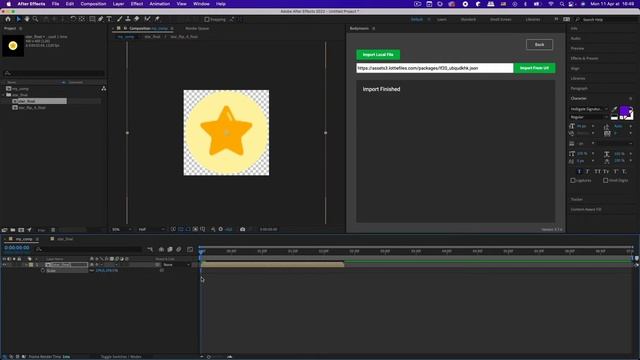This screenshot has height=360, width=640.
Task: Click the shy layers icon in timeline
Action: (x=161, y=249)
